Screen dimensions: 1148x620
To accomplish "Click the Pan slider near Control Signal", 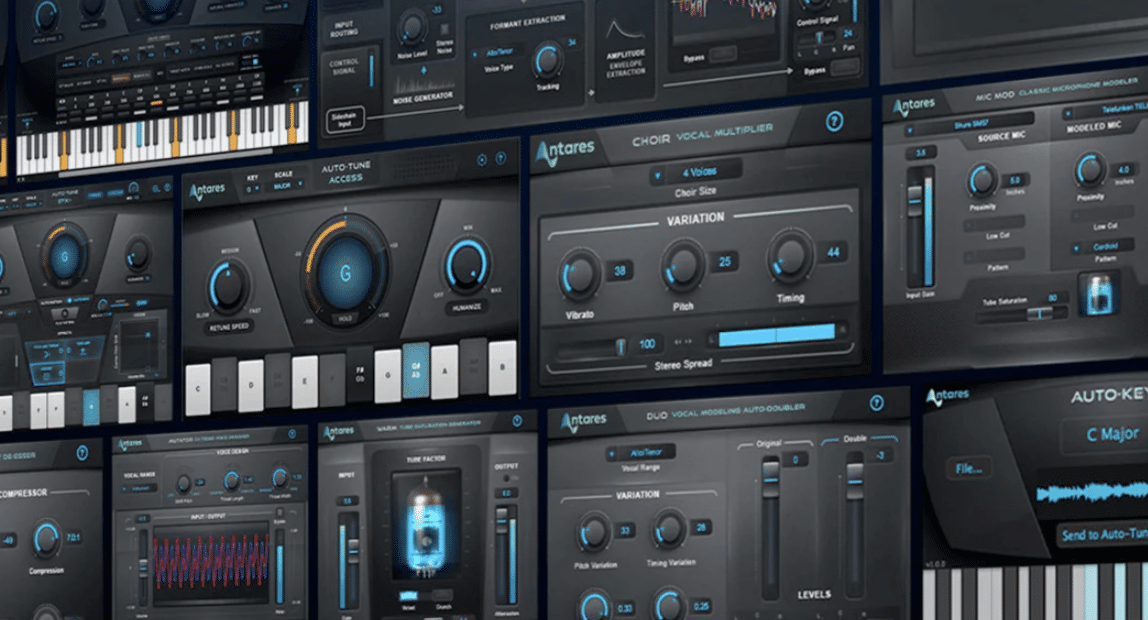I will [818, 37].
